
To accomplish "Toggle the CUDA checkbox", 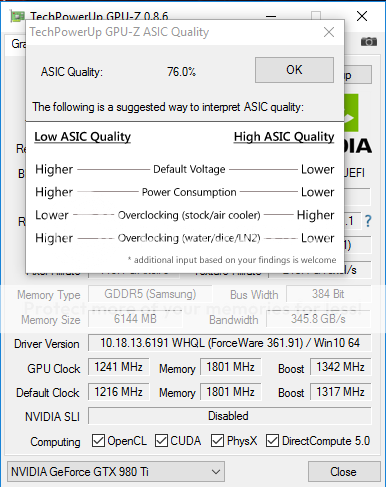I will (161, 441).
